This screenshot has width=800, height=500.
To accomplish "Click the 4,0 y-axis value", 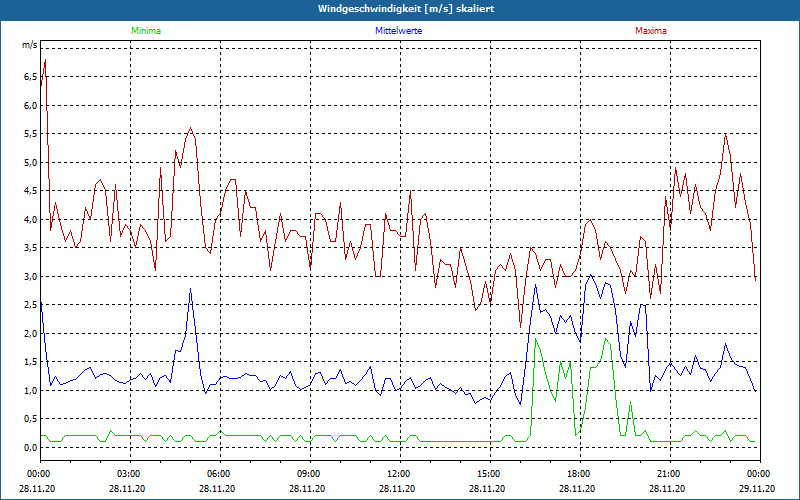I will click(30, 219).
